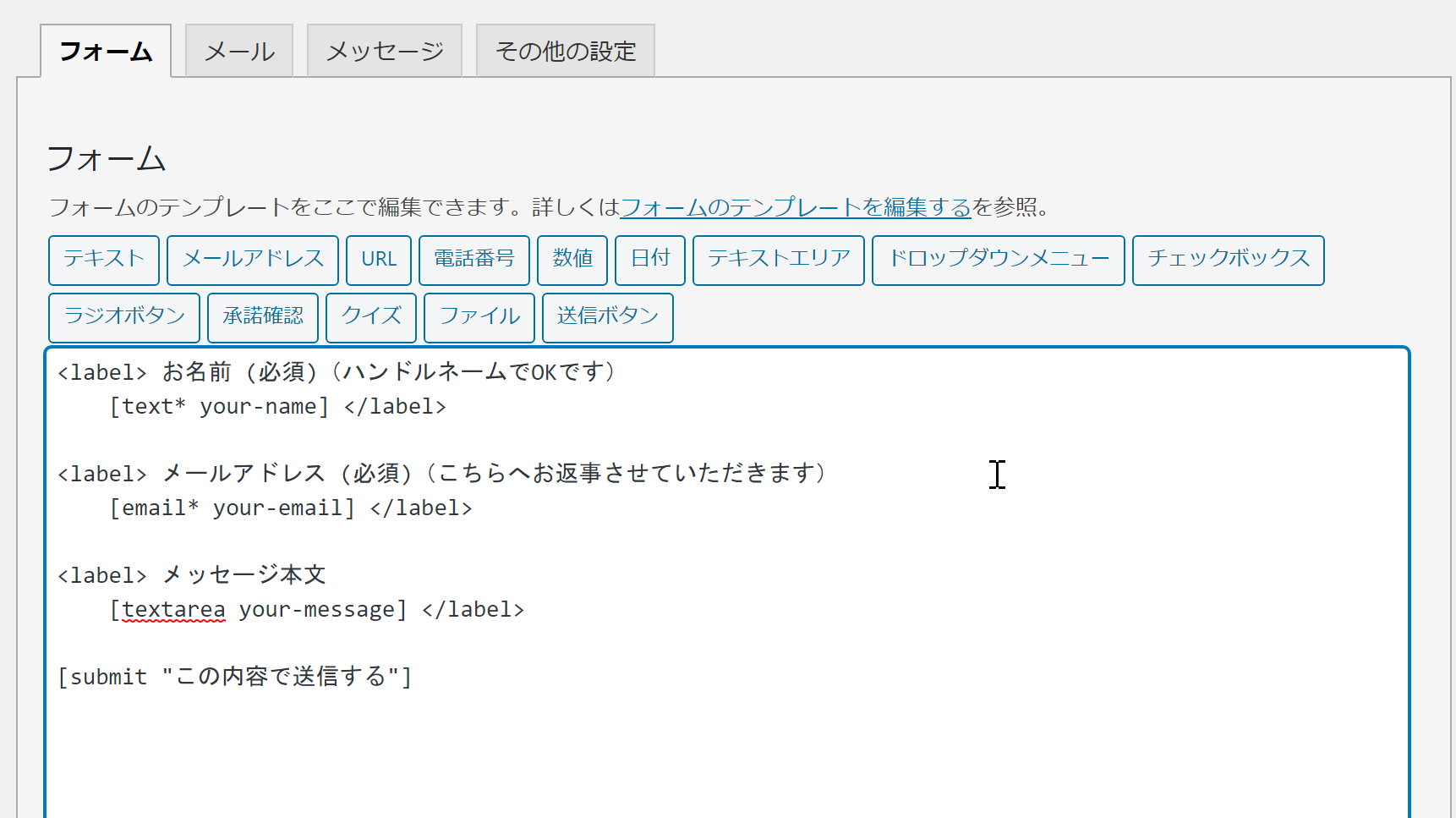Insert a 承諾確認 tag
Image resolution: width=1456 pixels, height=818 pixels.
tap(263, 317)
